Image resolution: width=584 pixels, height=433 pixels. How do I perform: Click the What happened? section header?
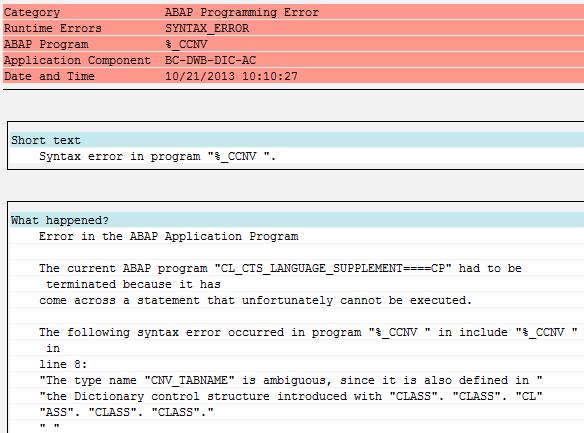tap(60, 220)
